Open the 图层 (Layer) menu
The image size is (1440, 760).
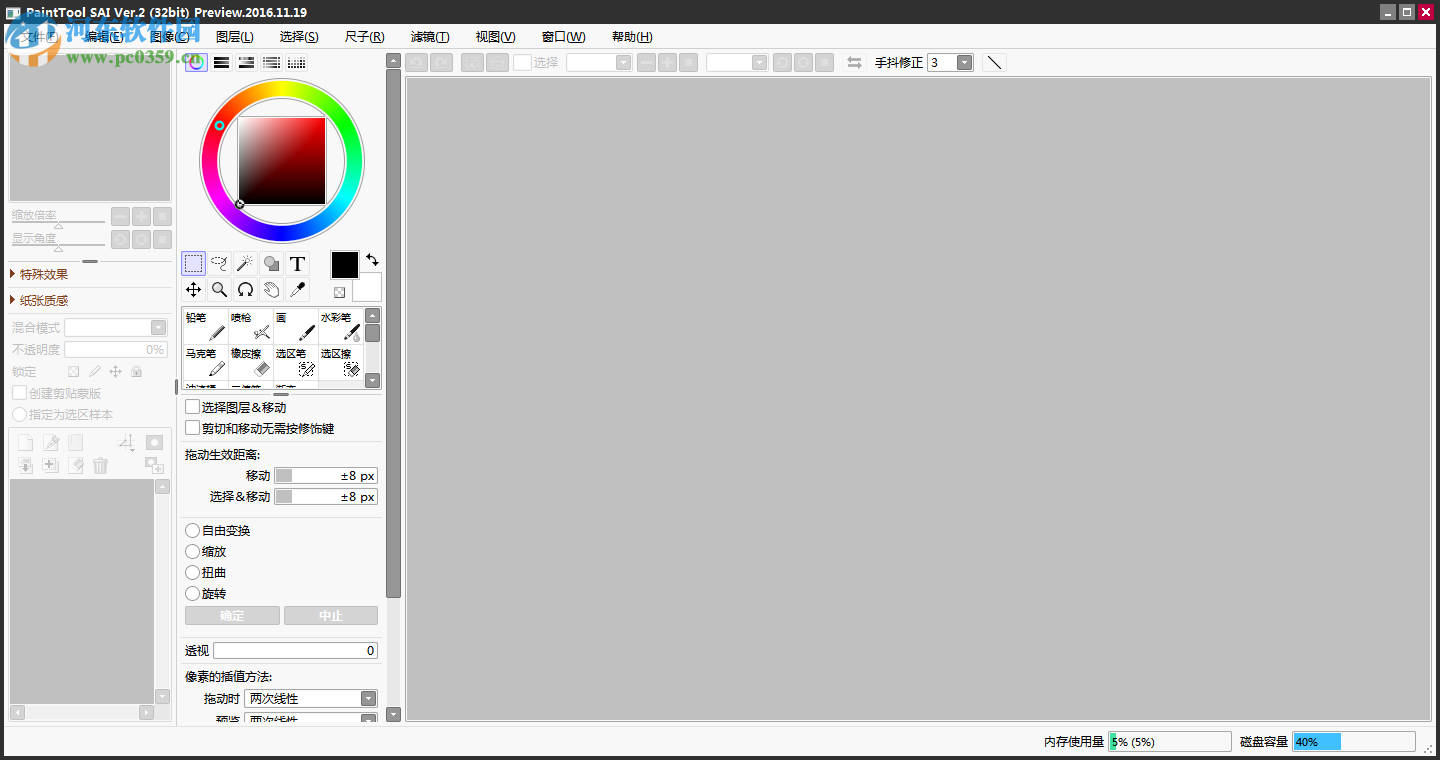(236, 37)
